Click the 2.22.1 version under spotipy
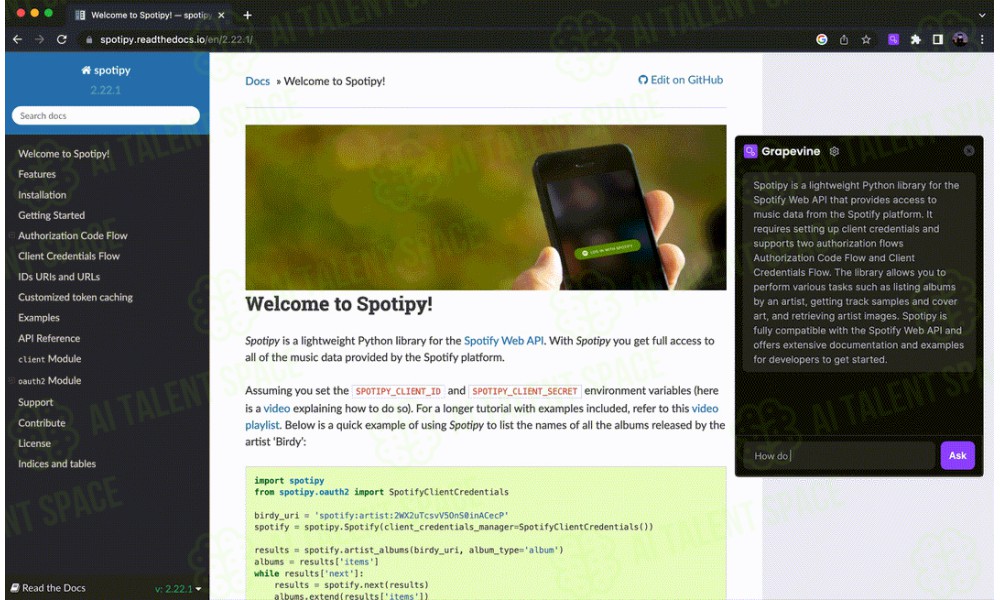1000x600 pixels. [106, 90]
